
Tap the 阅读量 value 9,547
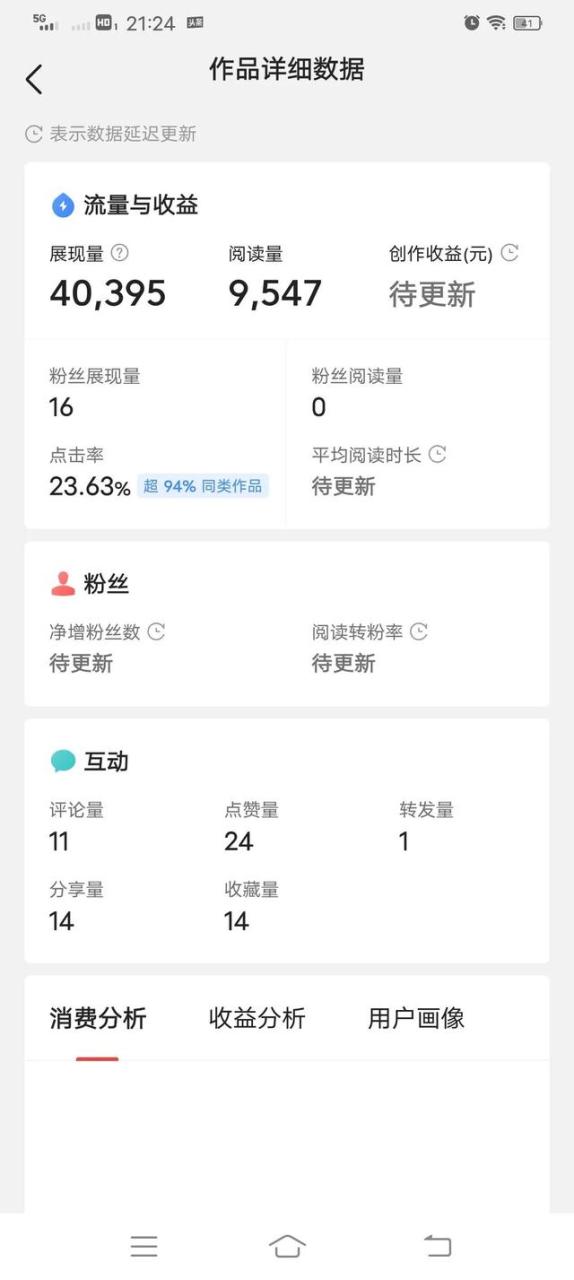(275, 294)
